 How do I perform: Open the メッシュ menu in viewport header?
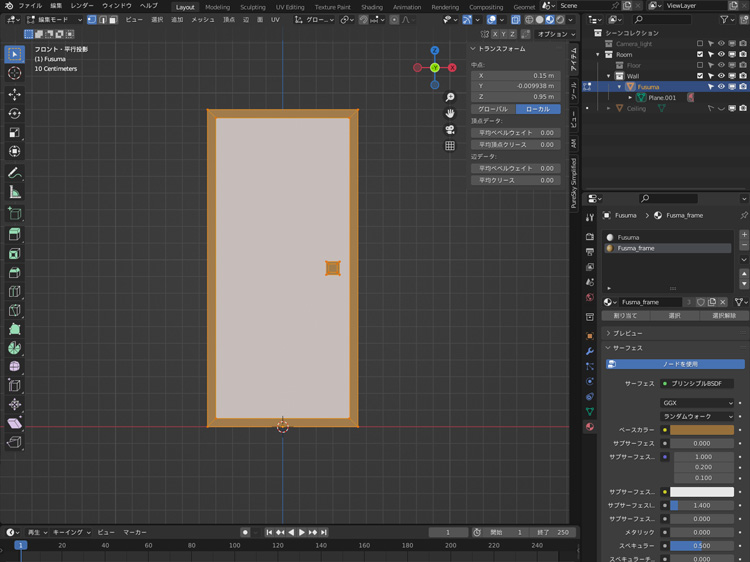tap(203, 19)
